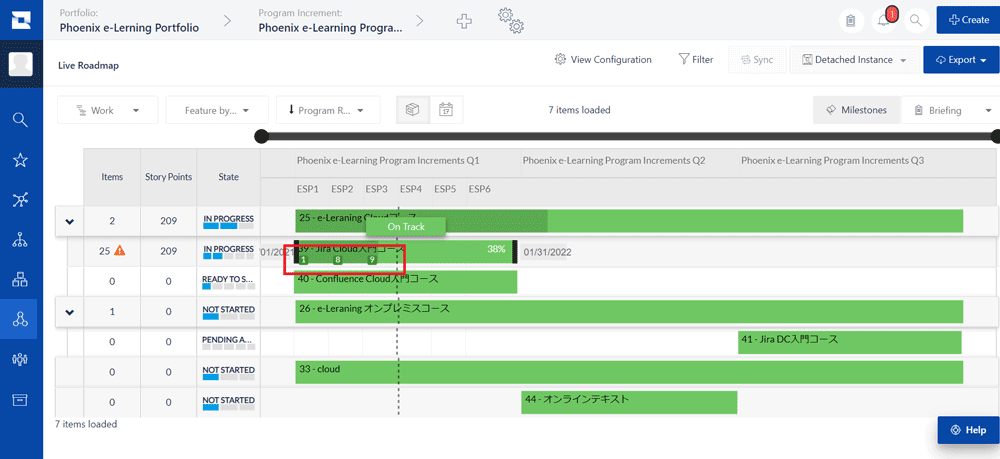Click the right timeline slider handle

pyautogui.click(x=996, y=136)
